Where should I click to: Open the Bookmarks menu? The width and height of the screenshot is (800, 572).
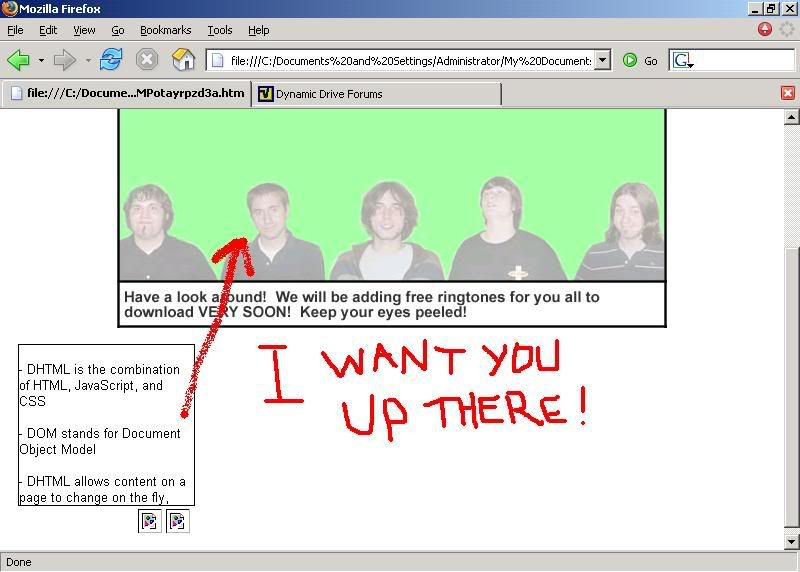(x=165, y=30)
